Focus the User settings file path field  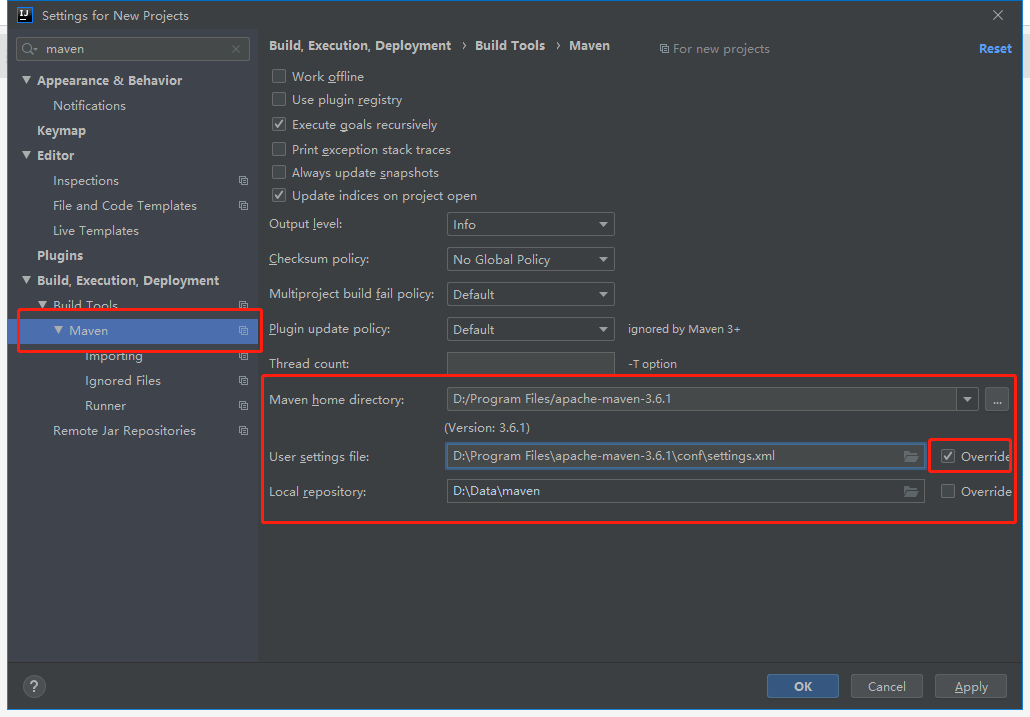685,456
